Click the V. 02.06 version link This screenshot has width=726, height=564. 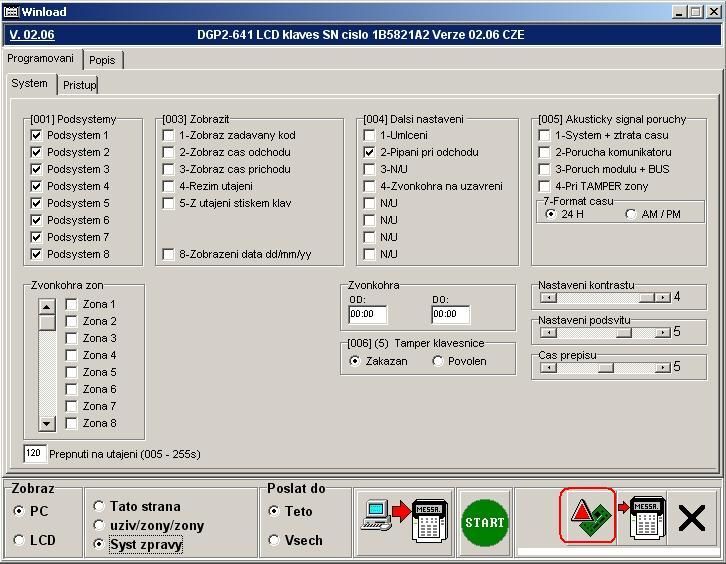click(x=32, y=35)
